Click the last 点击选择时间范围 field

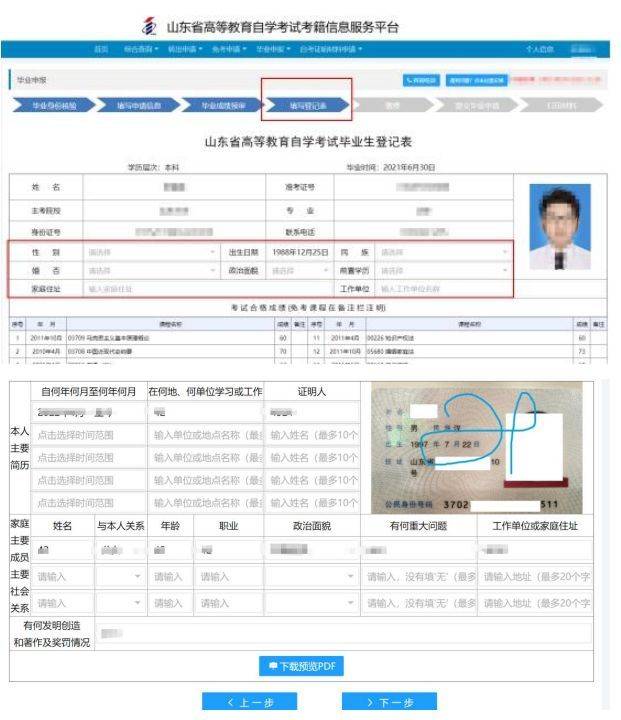pyautogui.click(x=89, y=503)
